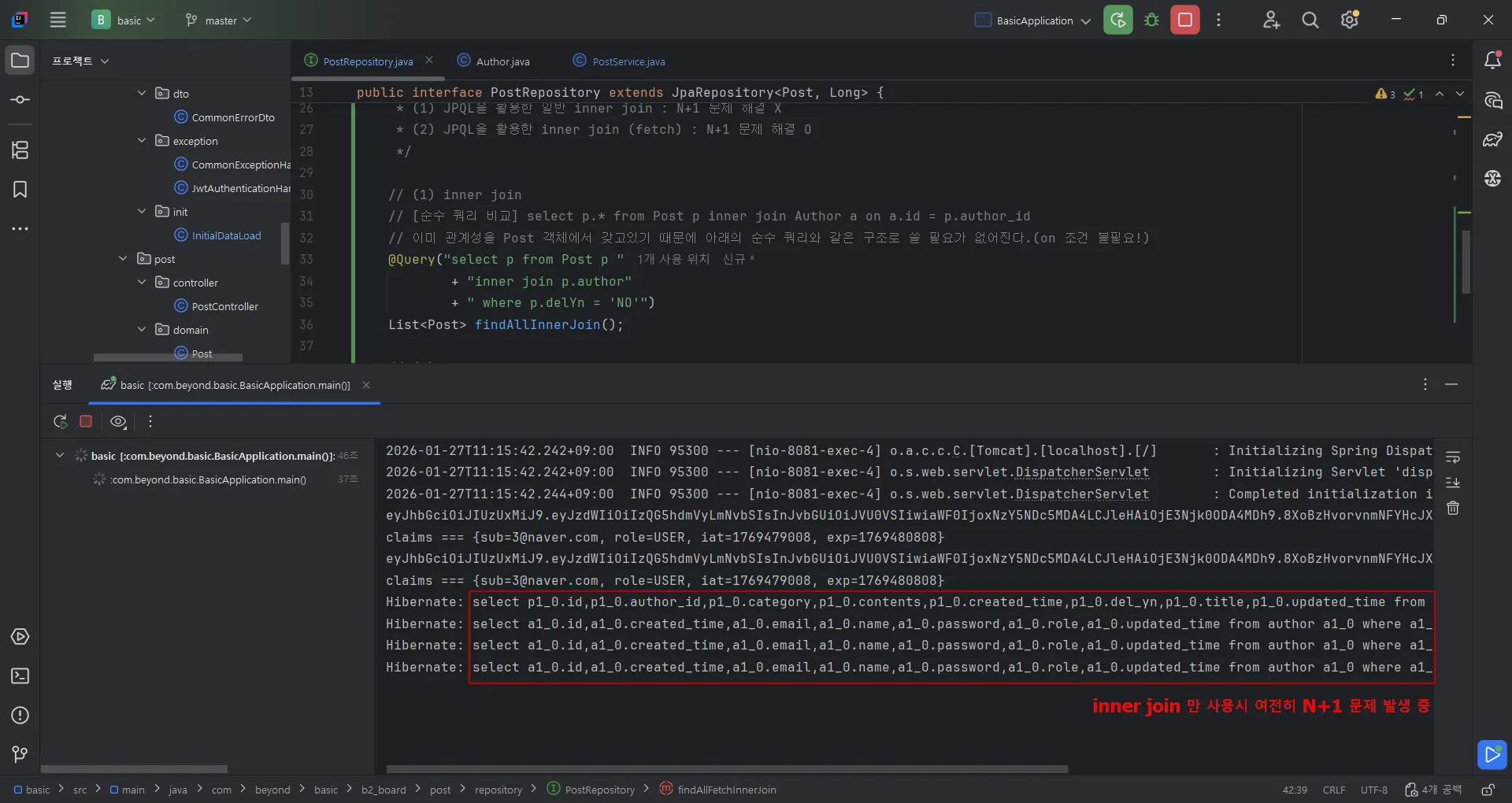Open the Problems tool window
Viewport: 1512px width, 803px height.
pyautogui.click(x=20, y=715)
